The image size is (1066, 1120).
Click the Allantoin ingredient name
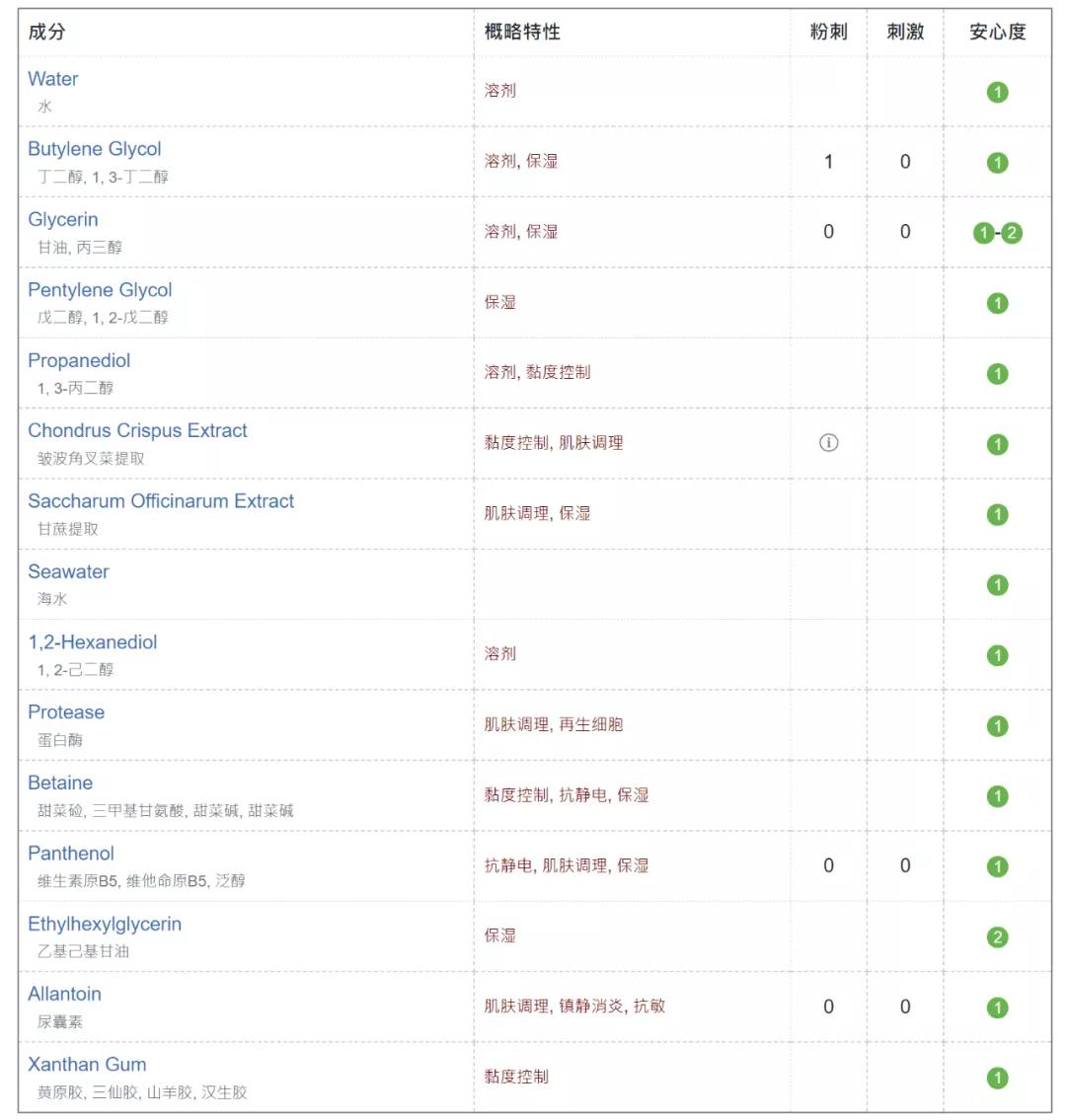(x=64, y=994)
